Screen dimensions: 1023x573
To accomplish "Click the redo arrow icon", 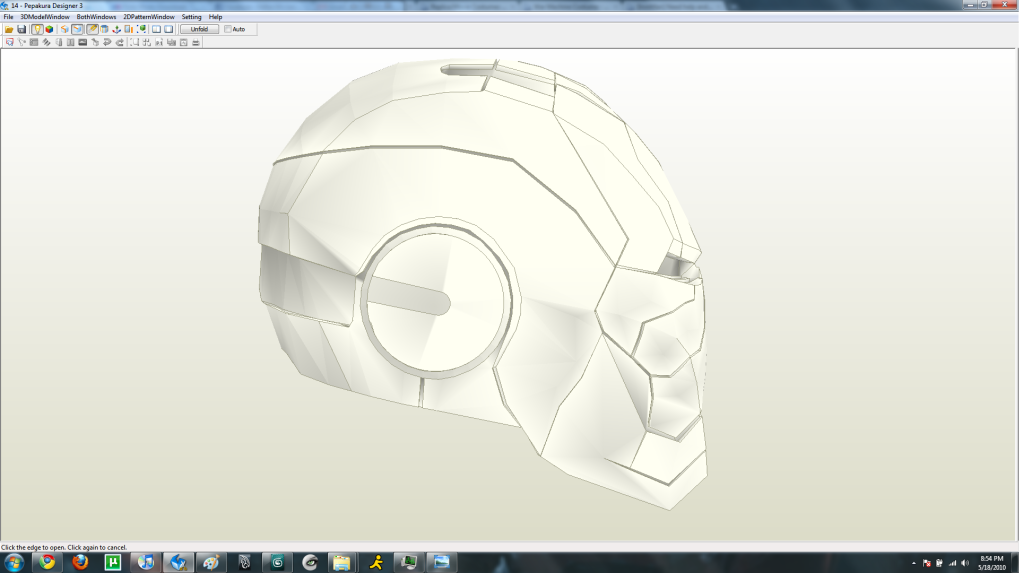I will tap(119, 42).
